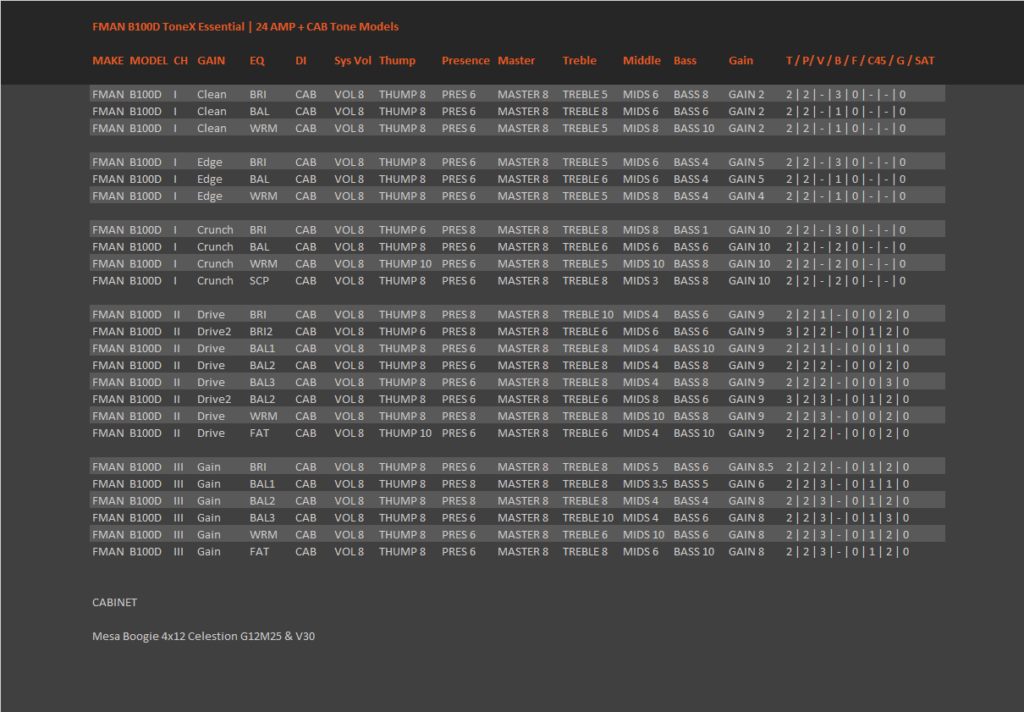1024x712 pixels.
Task: Select GAIN 4 in the Edge WRM row
Action: [x=746, y=196]
